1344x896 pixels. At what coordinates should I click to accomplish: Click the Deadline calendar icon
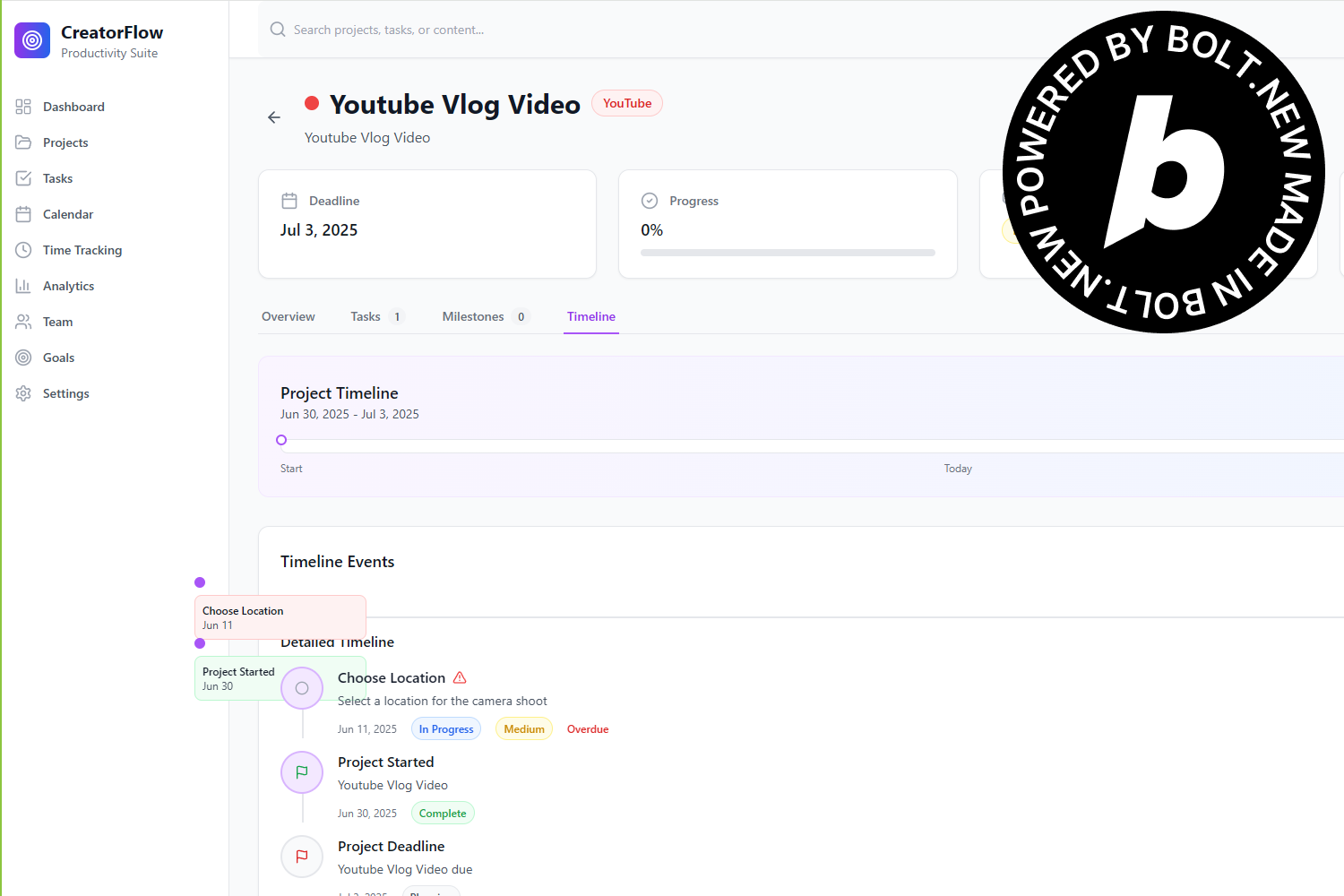pos(289,201)
